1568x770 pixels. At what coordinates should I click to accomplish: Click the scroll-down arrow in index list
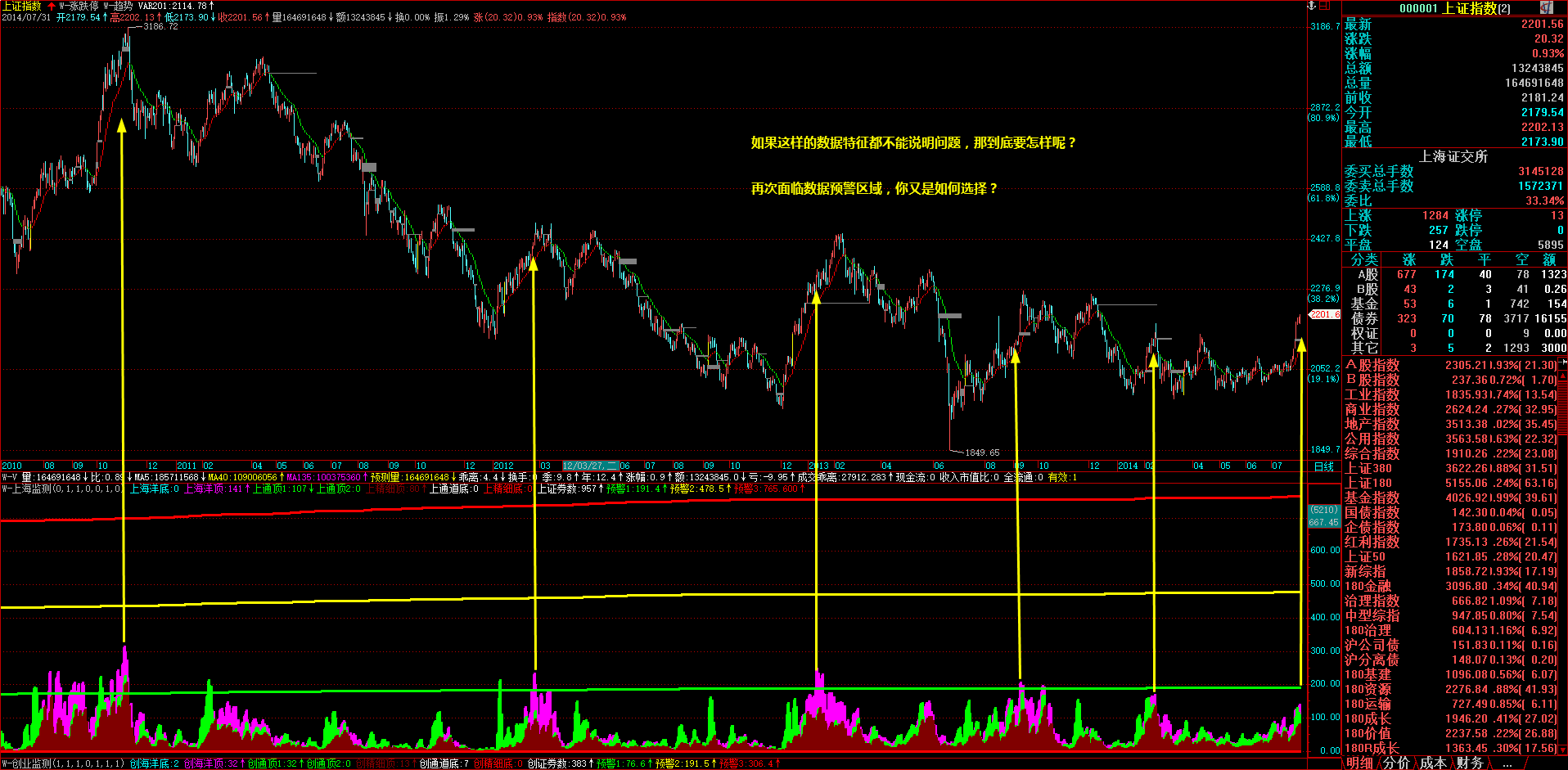coord(1562,749)
